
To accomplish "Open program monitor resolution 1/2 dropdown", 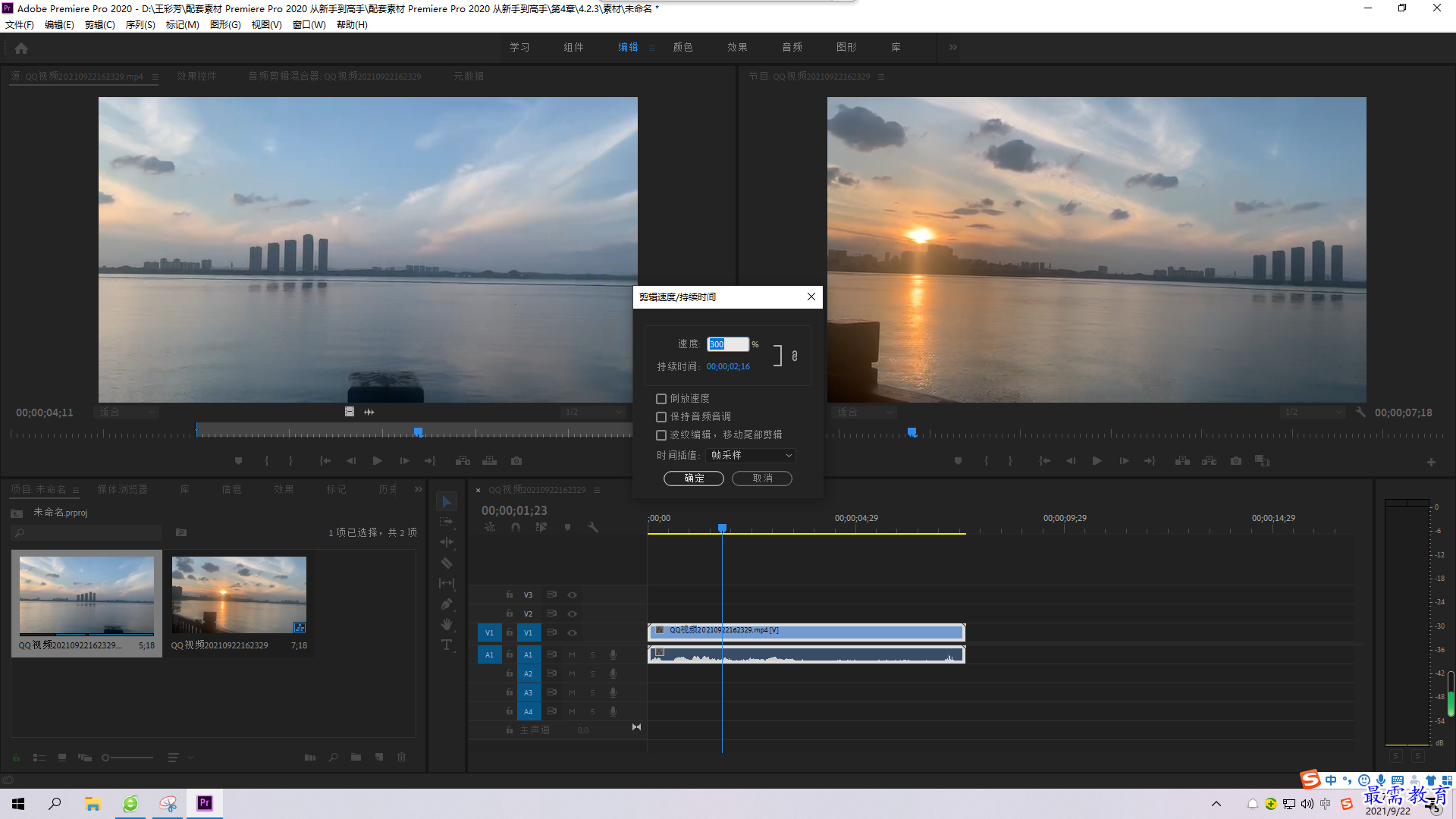I will click(x=1313, y=413).
